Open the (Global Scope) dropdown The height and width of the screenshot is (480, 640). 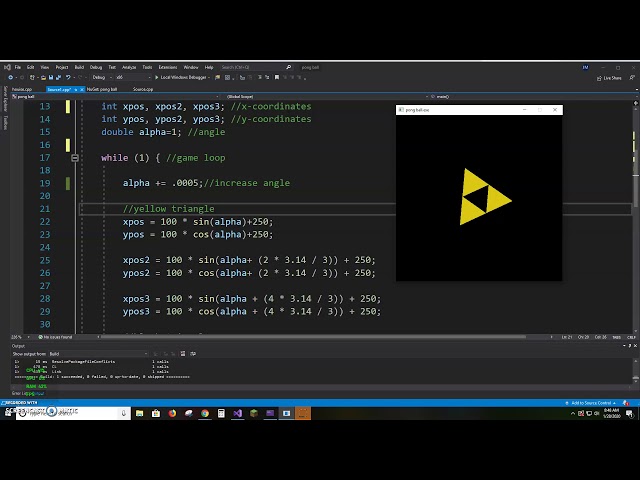tap(327, 97)
